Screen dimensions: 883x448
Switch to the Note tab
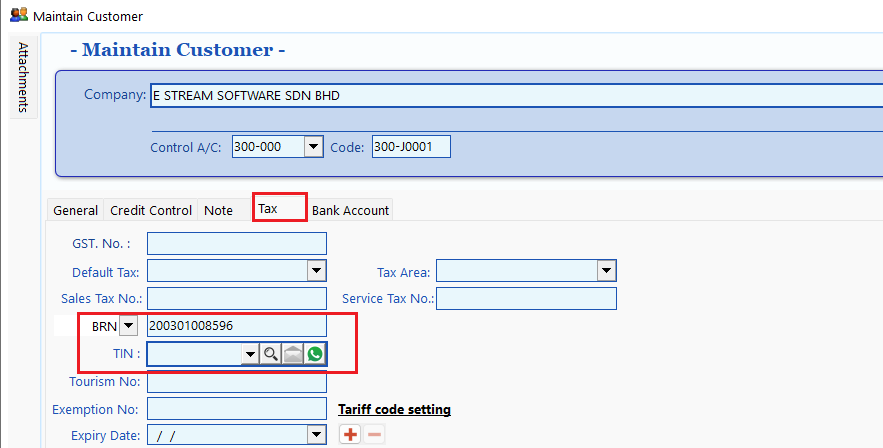point(218,210)
